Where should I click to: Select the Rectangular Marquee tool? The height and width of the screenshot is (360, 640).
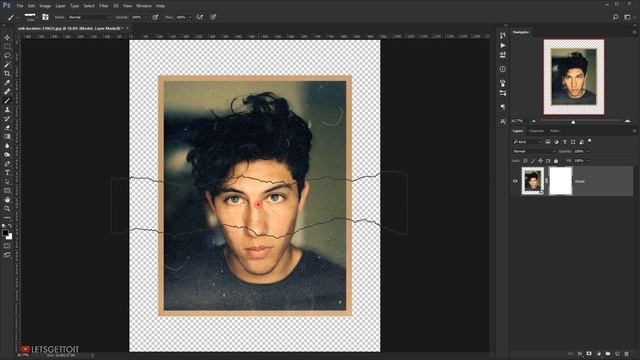(x=7, y=47)
